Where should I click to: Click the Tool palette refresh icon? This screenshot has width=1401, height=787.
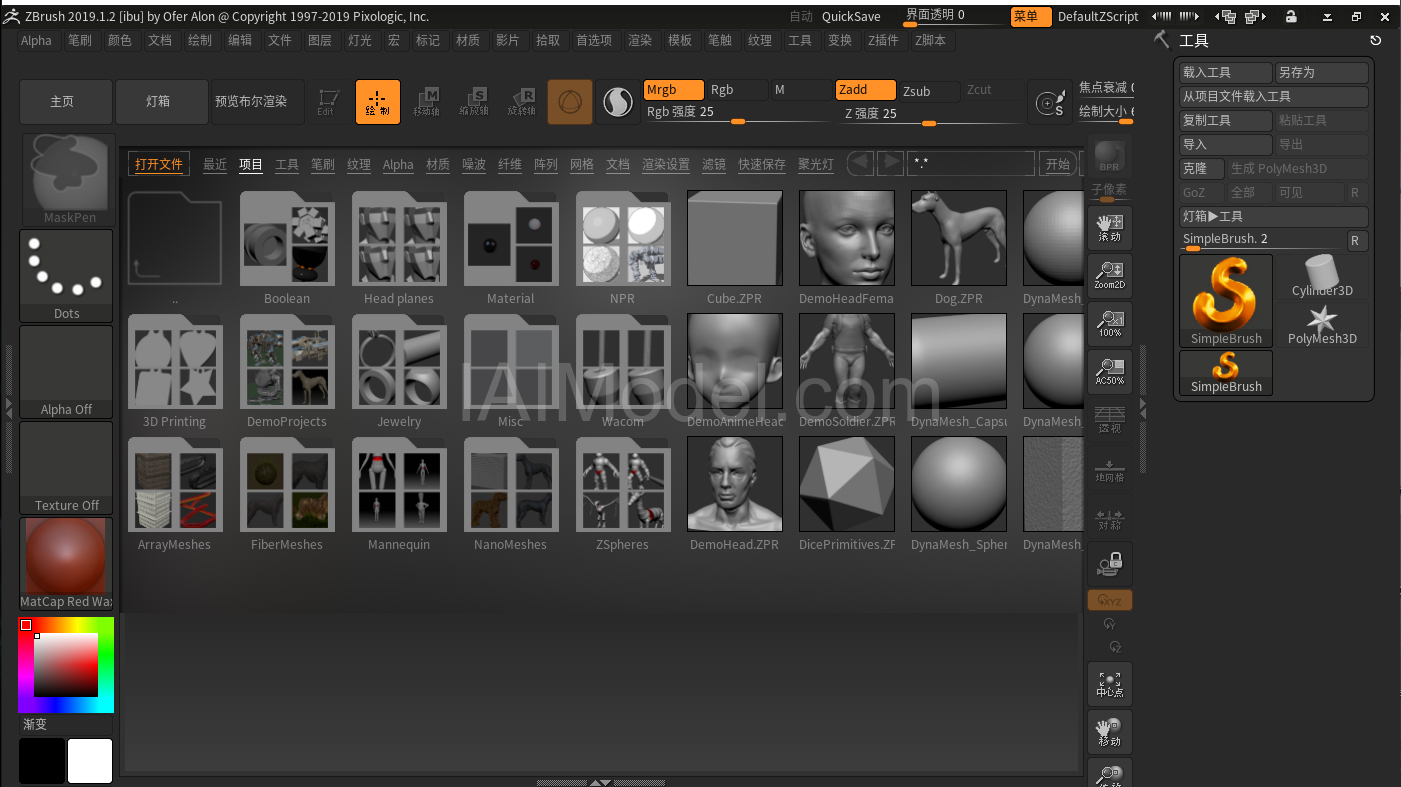1376,40
